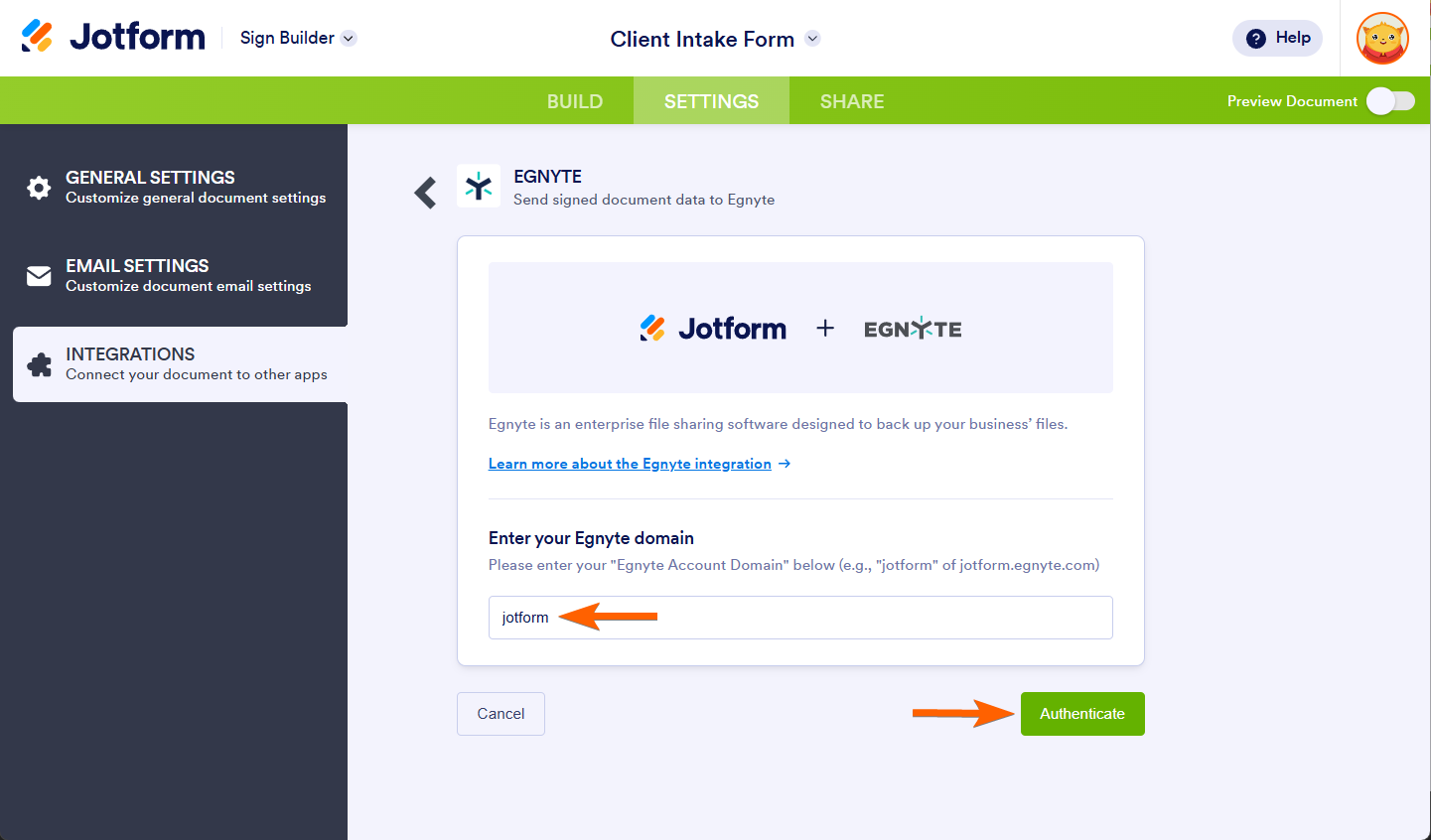The image size is (1431, 840).
Task: Open the Client Intake Form title dropdown
Action: (x=812, y=39)
